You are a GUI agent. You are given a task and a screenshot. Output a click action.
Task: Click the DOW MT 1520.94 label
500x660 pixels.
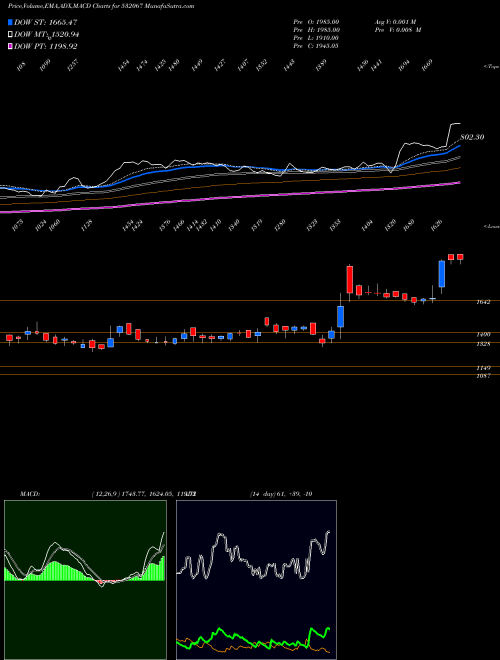[47, 35]
